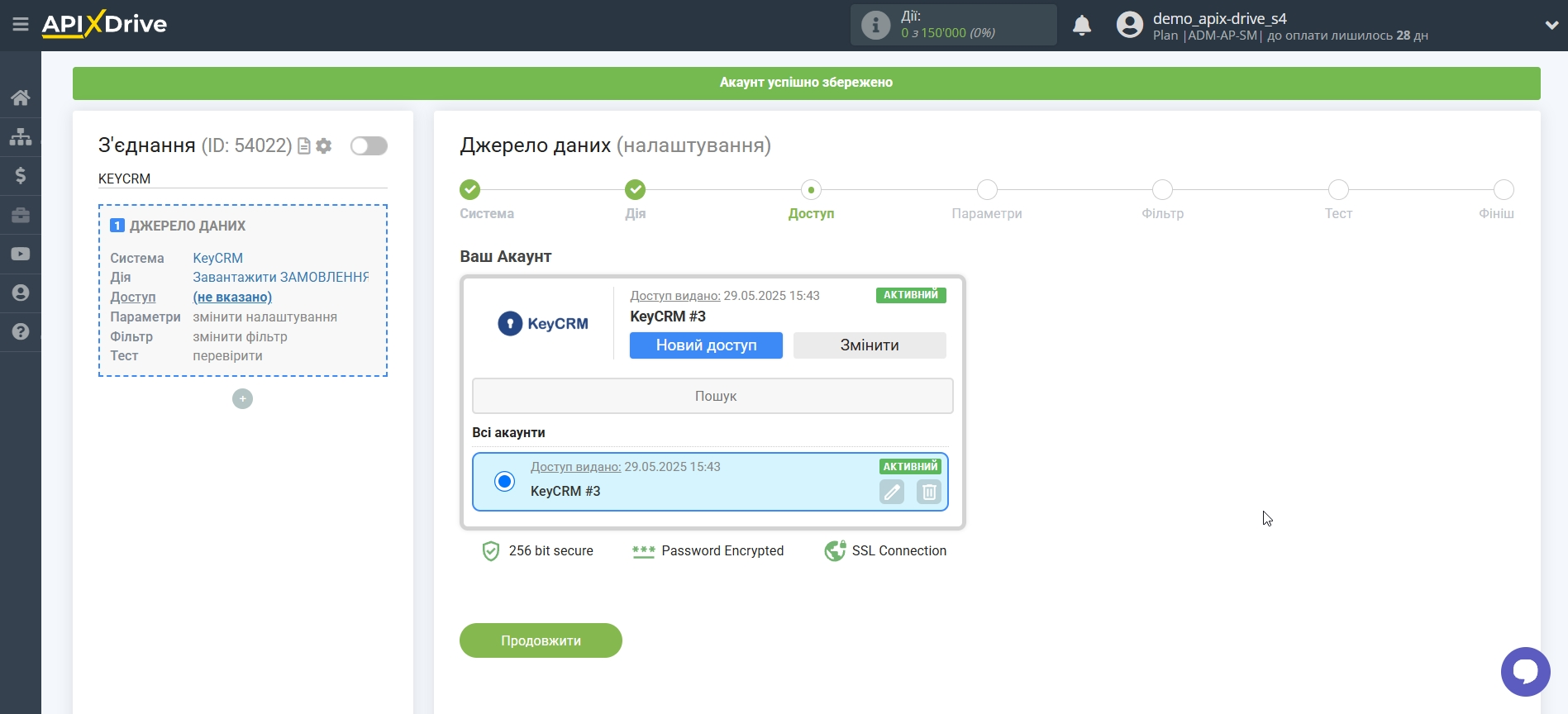Go to the Фільтр step
The height and width of the screenshot is (714, 1568).
pos(1162,190)
